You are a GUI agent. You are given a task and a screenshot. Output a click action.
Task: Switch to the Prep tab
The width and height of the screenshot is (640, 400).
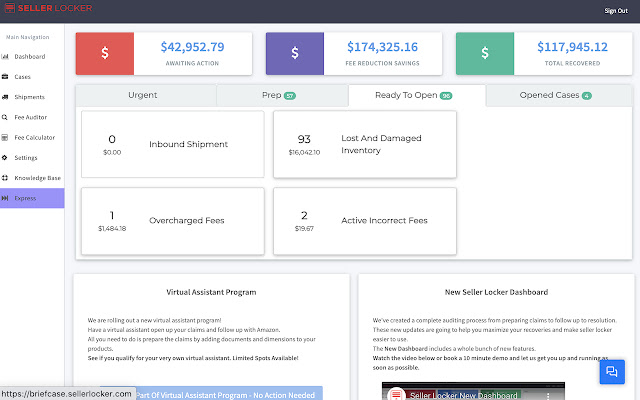pos(282,96)
